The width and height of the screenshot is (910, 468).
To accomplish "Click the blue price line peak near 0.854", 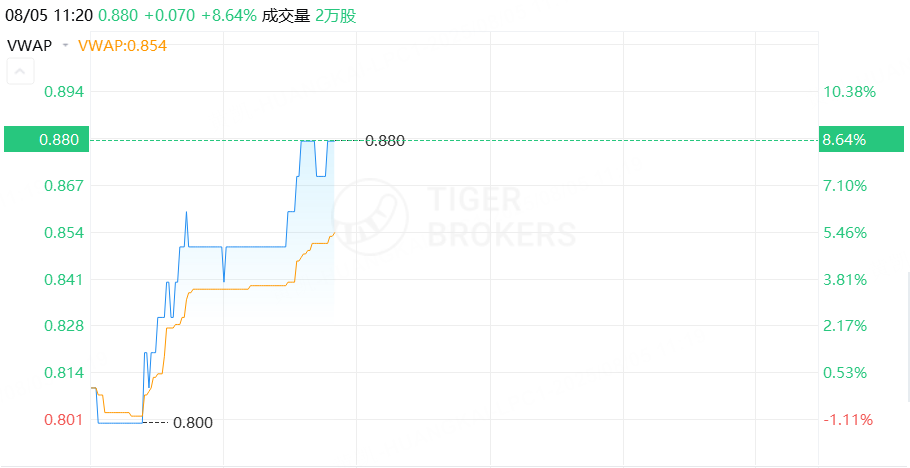I will [186, 213].
